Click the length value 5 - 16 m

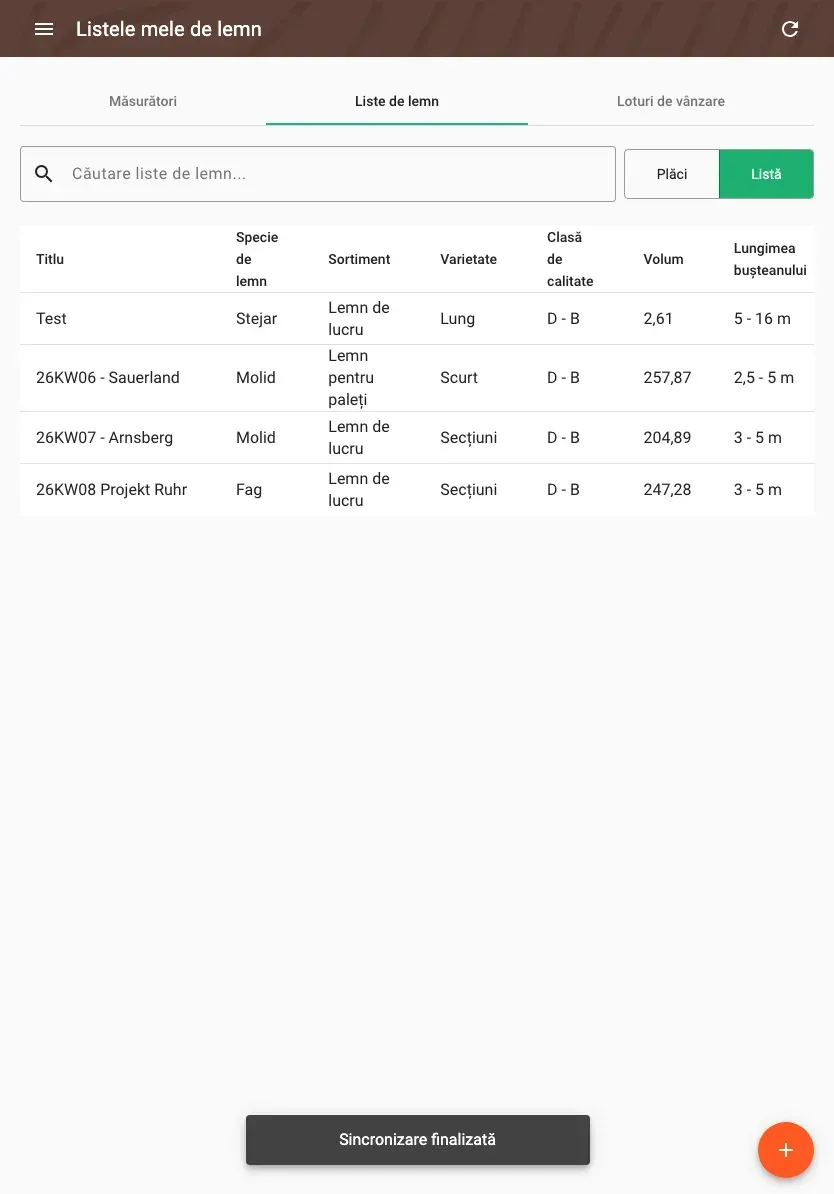762,319
